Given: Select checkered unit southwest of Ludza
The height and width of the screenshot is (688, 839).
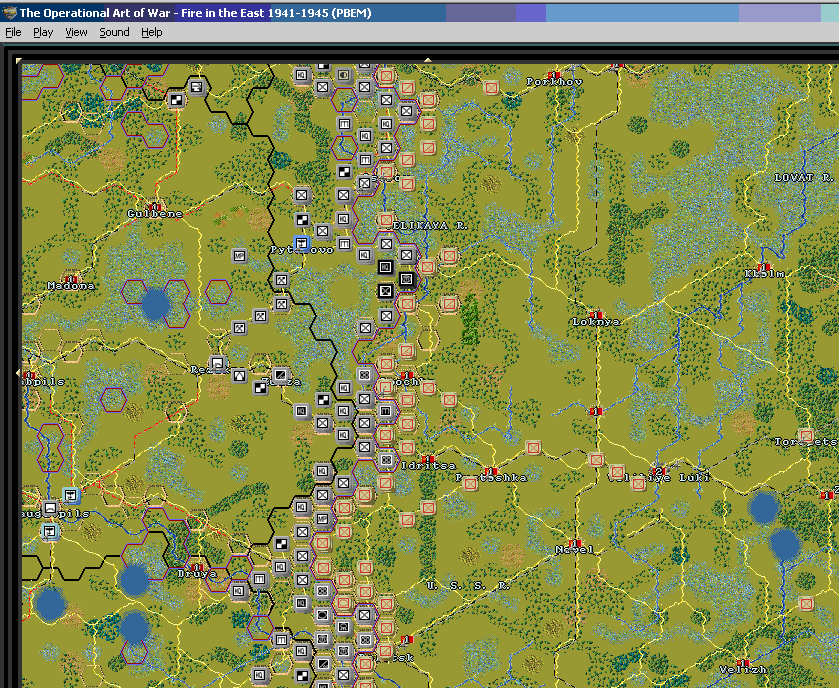Looking at the screenshot, I should (x=260, y=387).
